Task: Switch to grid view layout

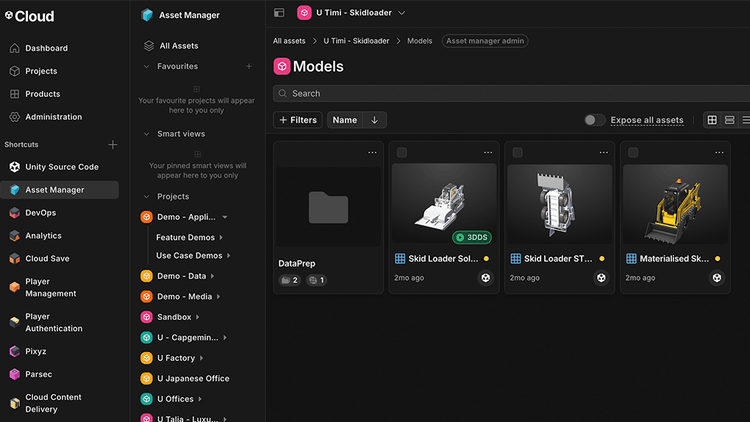Action: coord(712,120)
